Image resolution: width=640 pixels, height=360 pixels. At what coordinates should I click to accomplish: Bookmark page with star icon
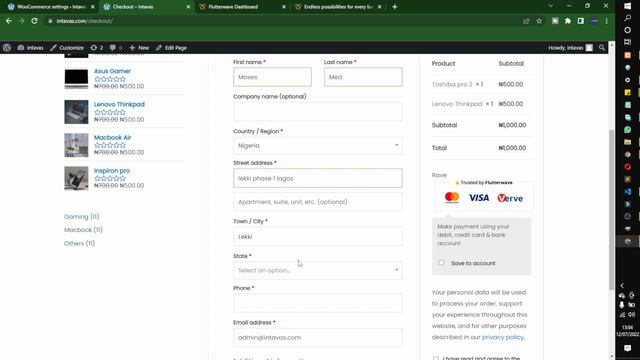(539, 21)
